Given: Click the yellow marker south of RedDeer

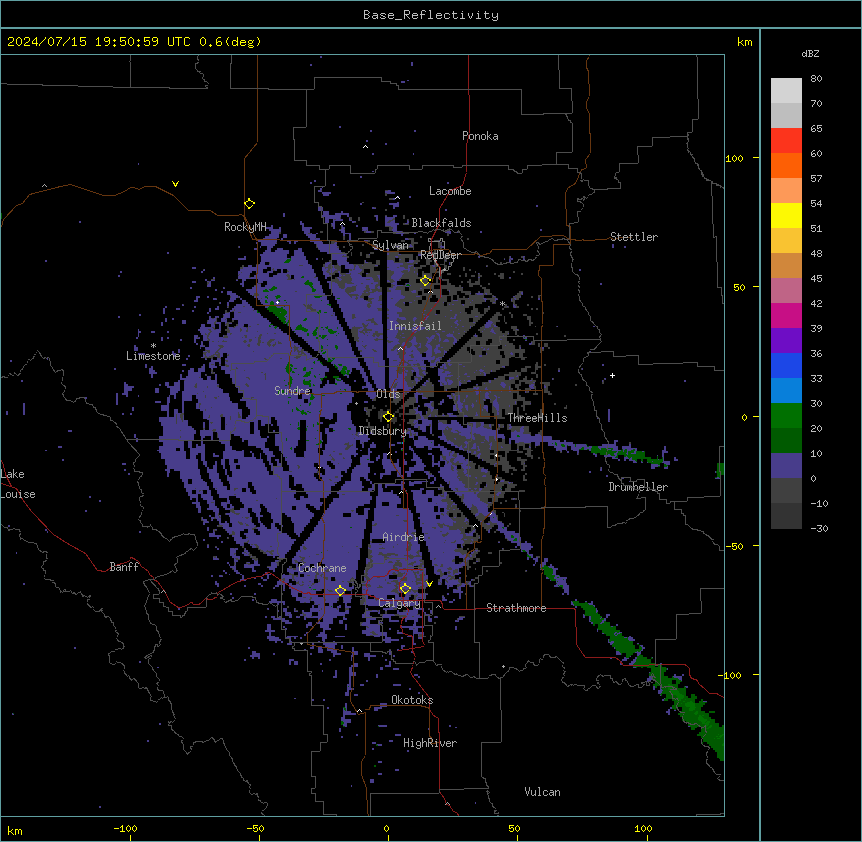Looking at the screenshot, I should point(425,281).
